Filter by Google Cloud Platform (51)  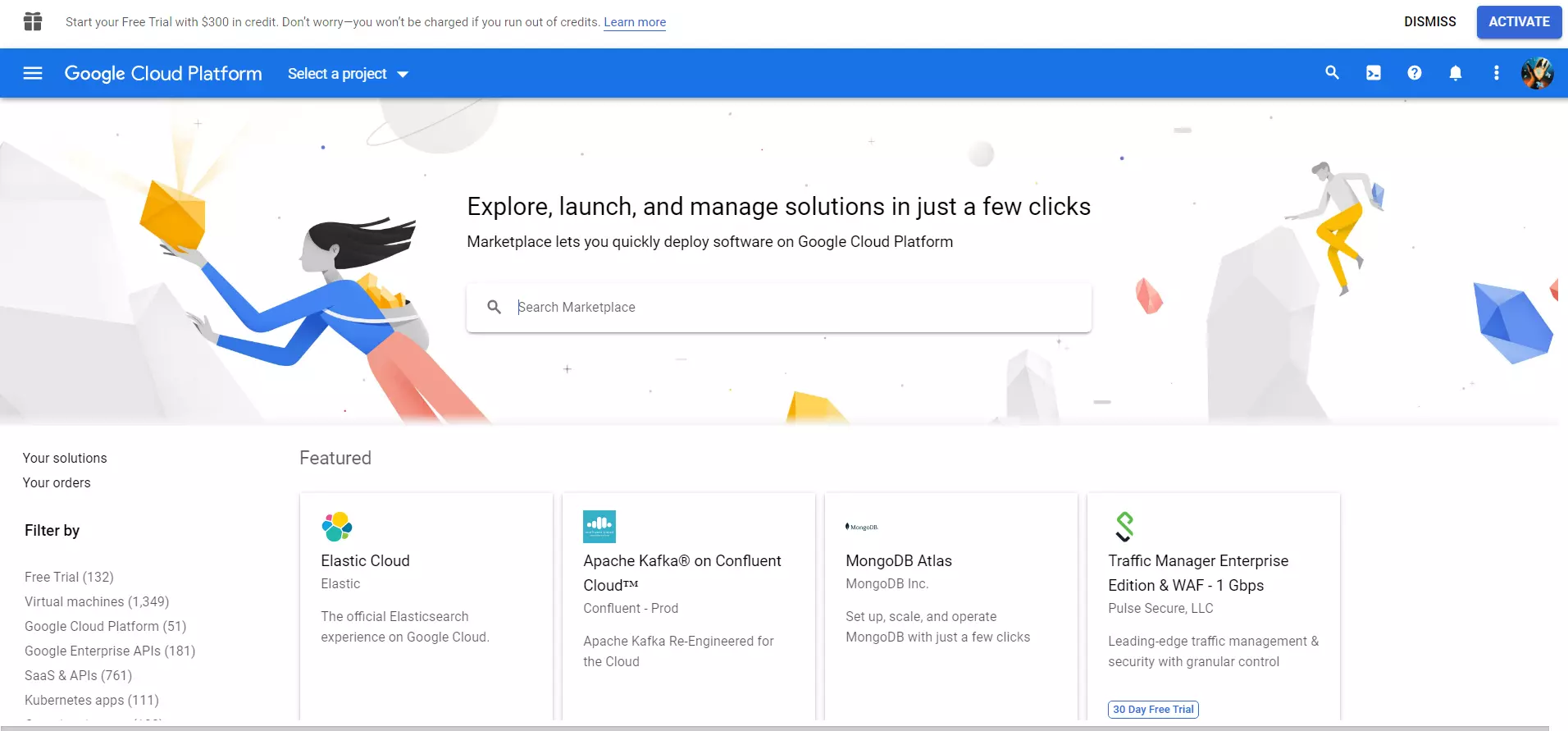(x=106, y=626)
